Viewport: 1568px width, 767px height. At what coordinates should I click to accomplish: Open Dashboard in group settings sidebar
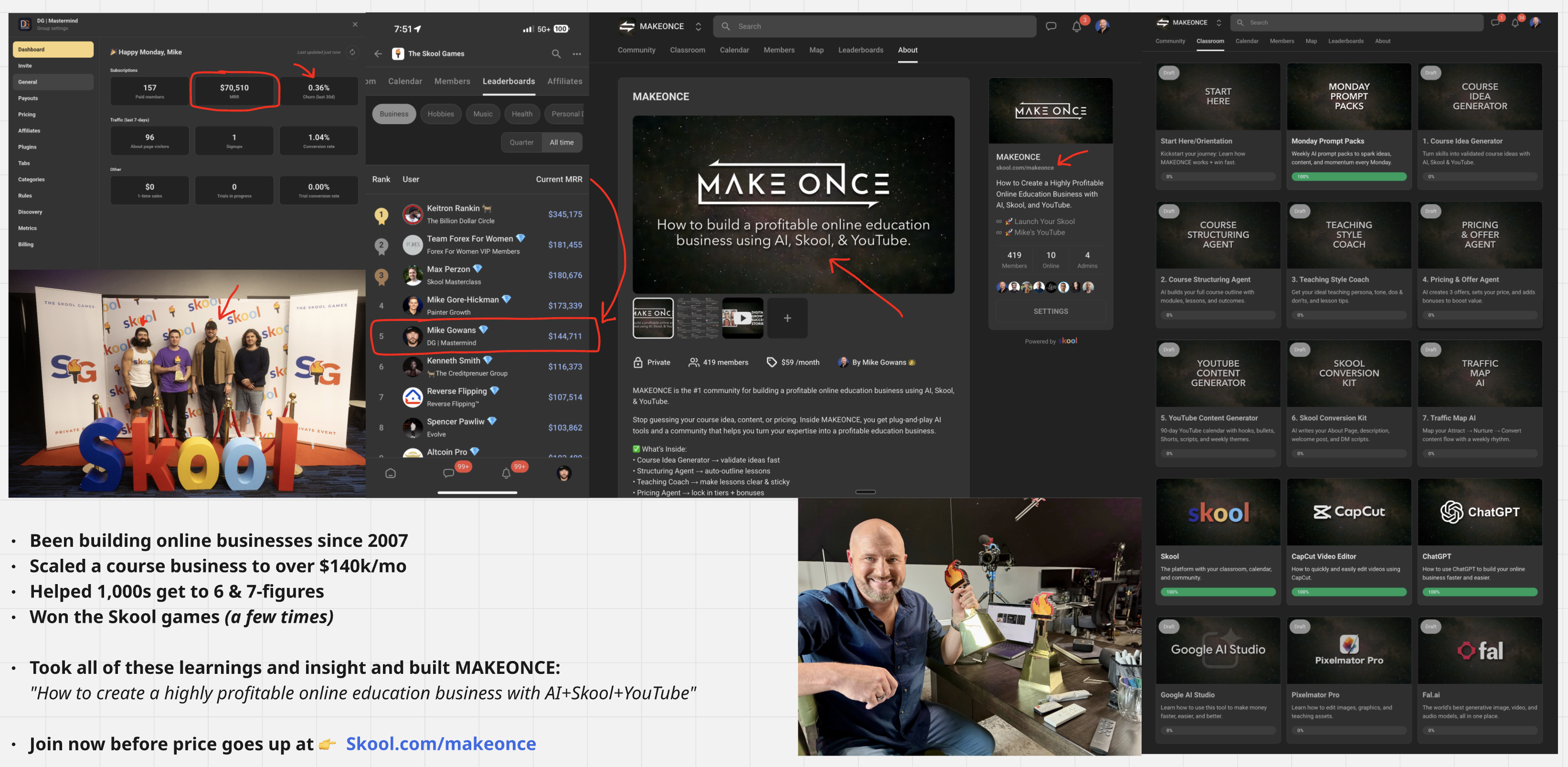[53, 49]
